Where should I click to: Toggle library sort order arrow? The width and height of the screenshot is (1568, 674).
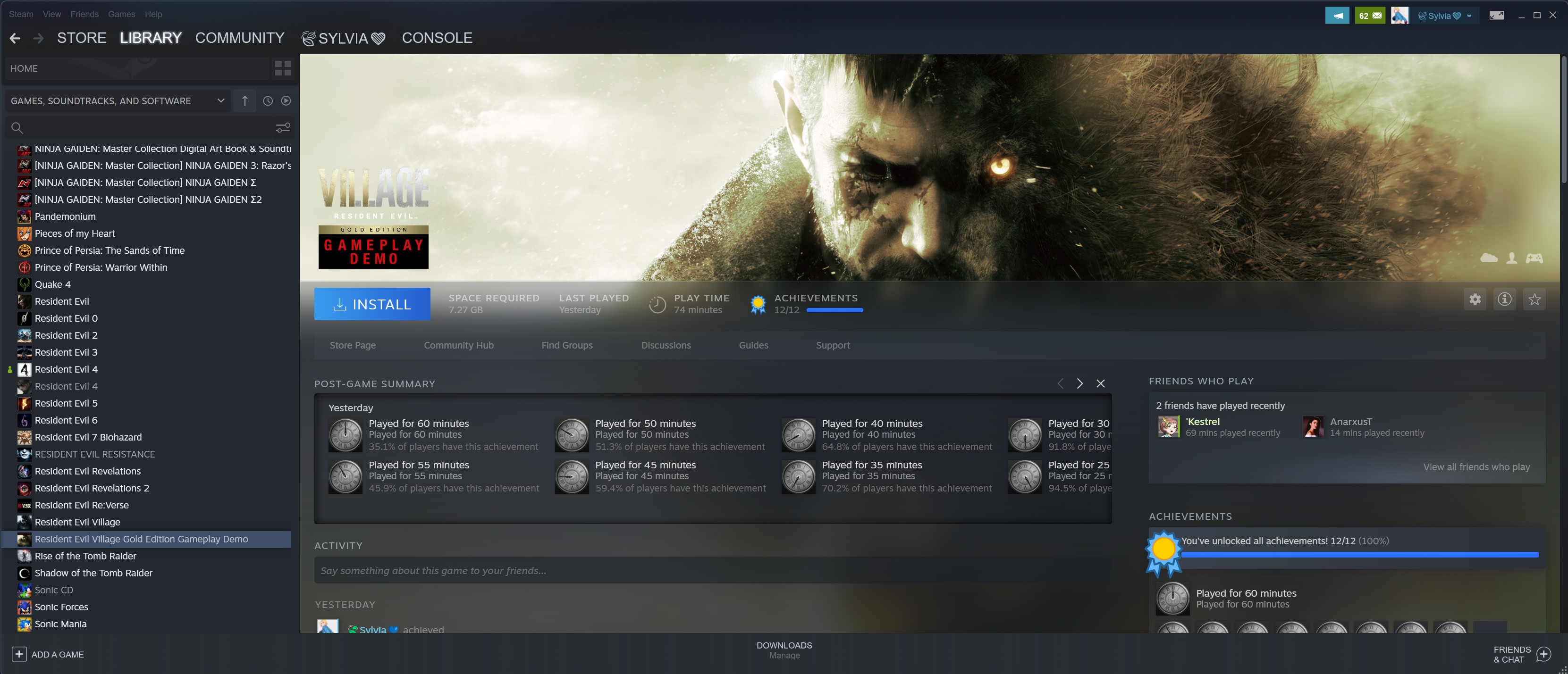click(244, 101)
